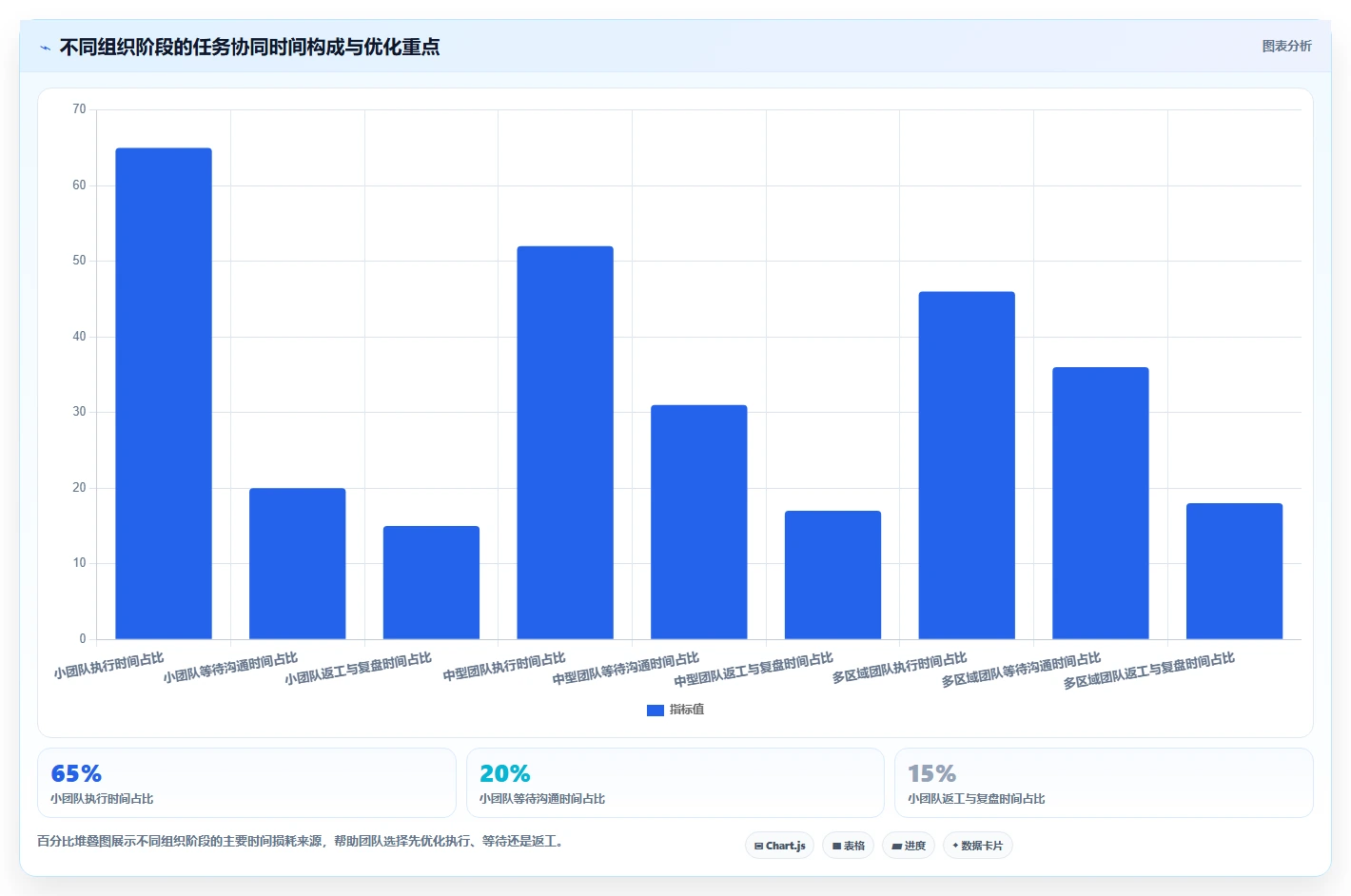Click 小团队等待沟通时间占比 card caption
The image size is (1351, 896).
click(542, 799)
